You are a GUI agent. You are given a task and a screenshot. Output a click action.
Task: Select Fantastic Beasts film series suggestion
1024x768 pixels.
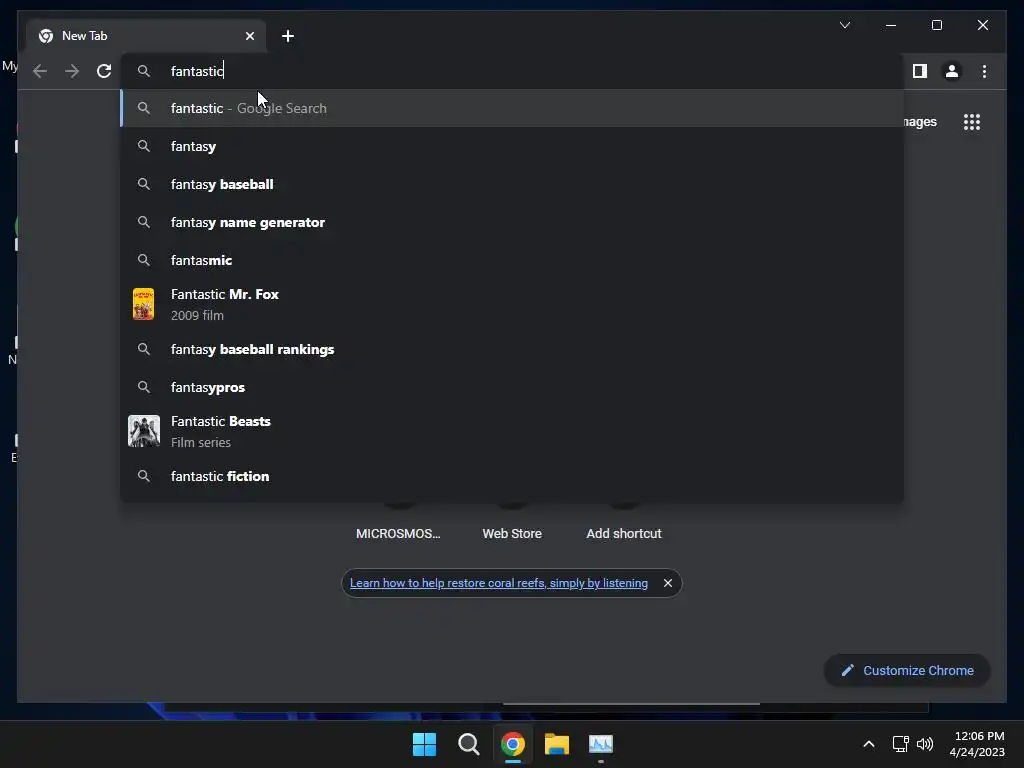pos(513,432)
